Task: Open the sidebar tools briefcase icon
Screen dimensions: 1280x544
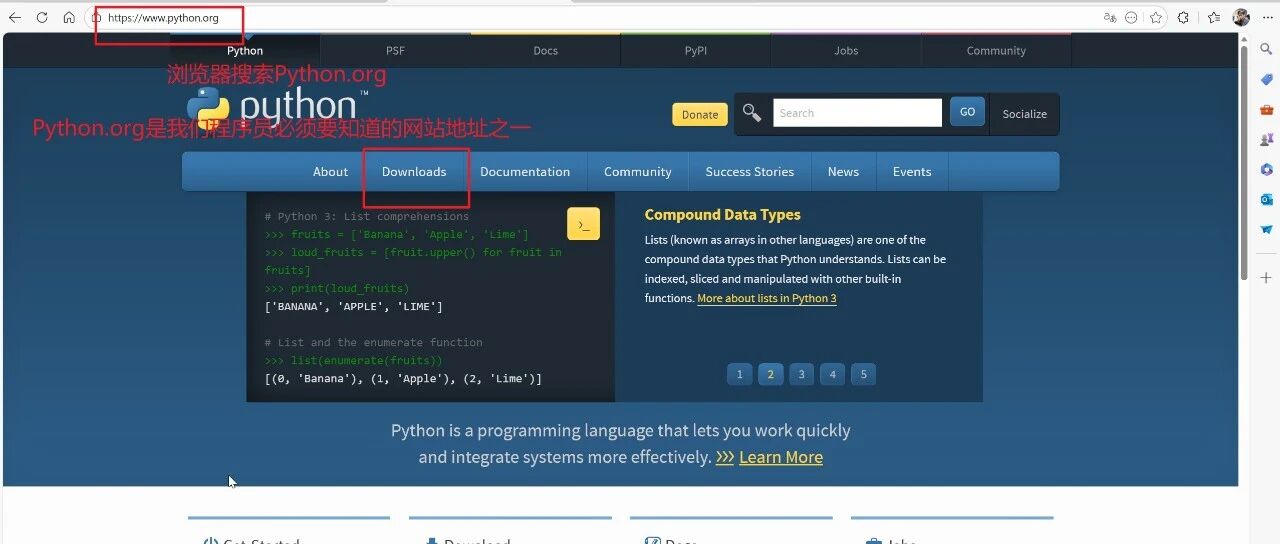Action: coord(1266,109)
